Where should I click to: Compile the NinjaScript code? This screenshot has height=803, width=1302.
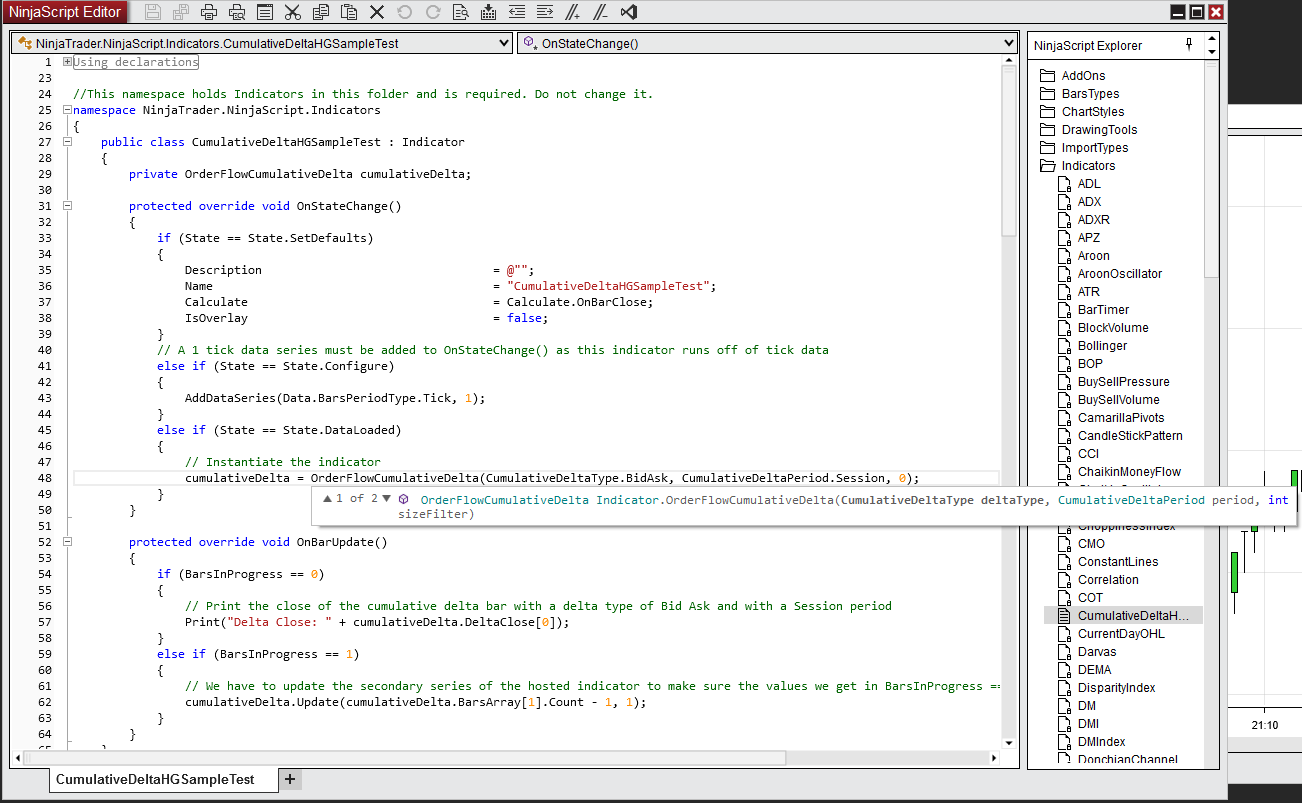(x=489, y=12)
